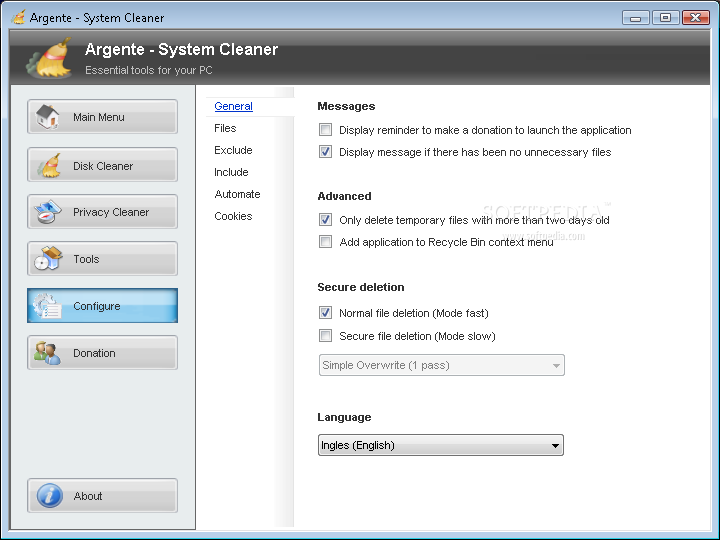Switch to the Include settings tab

pos(231,172)
